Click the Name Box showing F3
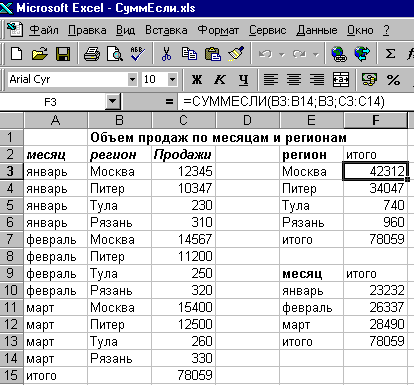The height and width of the screenshot is (385, 414). (x=50, y=101)
